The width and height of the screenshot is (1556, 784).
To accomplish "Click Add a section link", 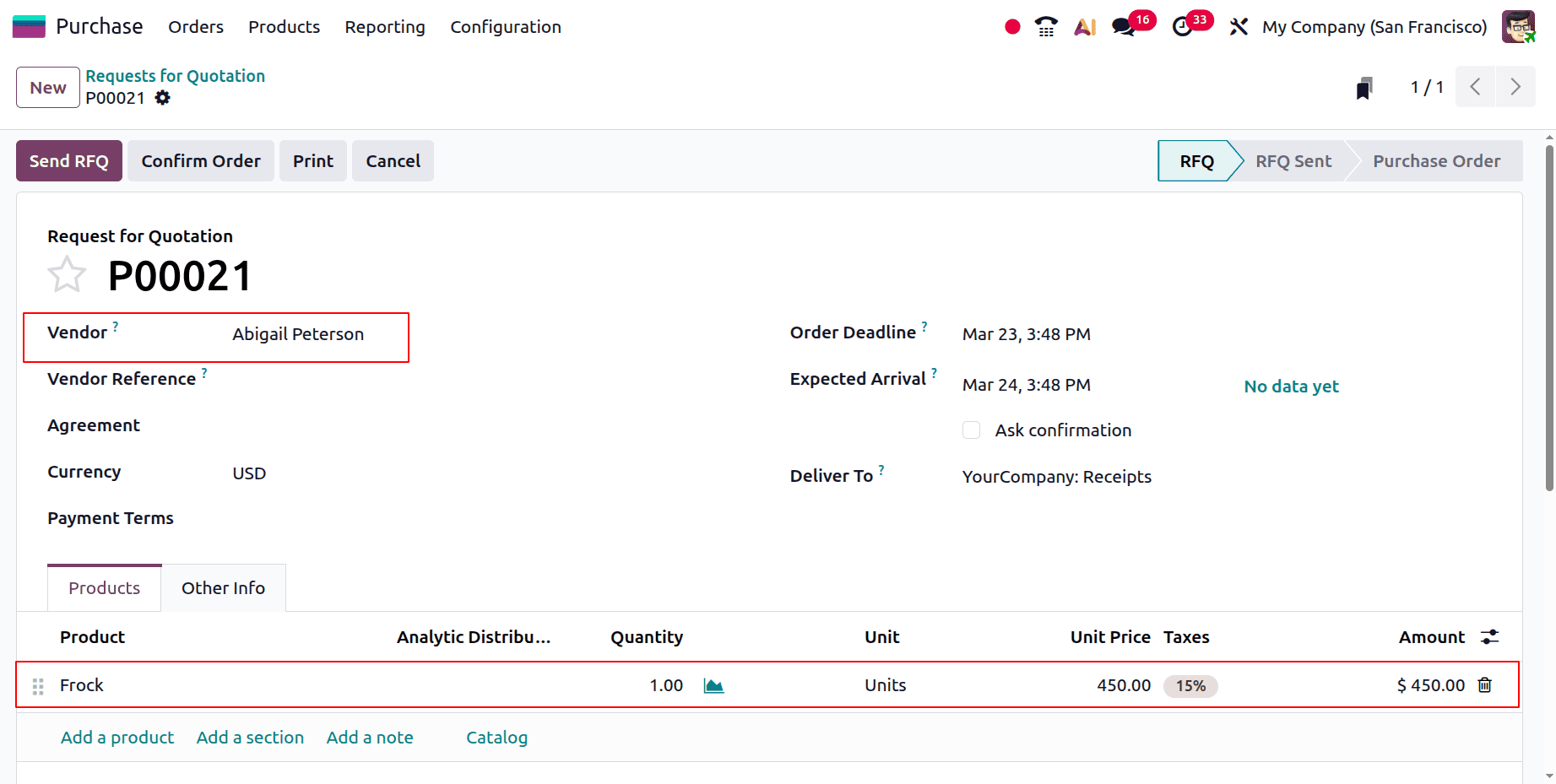I will pyautogui.click(x=250, y=738).
